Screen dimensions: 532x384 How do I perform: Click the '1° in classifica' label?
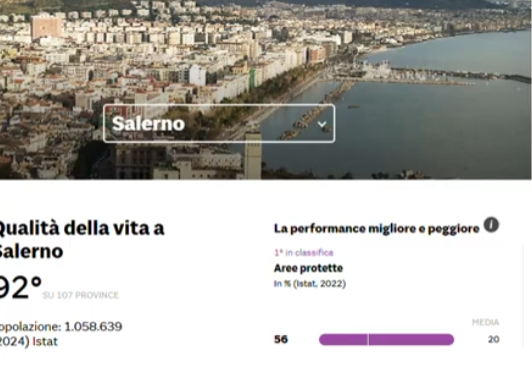pyautogui.click(x=304, y=253)
